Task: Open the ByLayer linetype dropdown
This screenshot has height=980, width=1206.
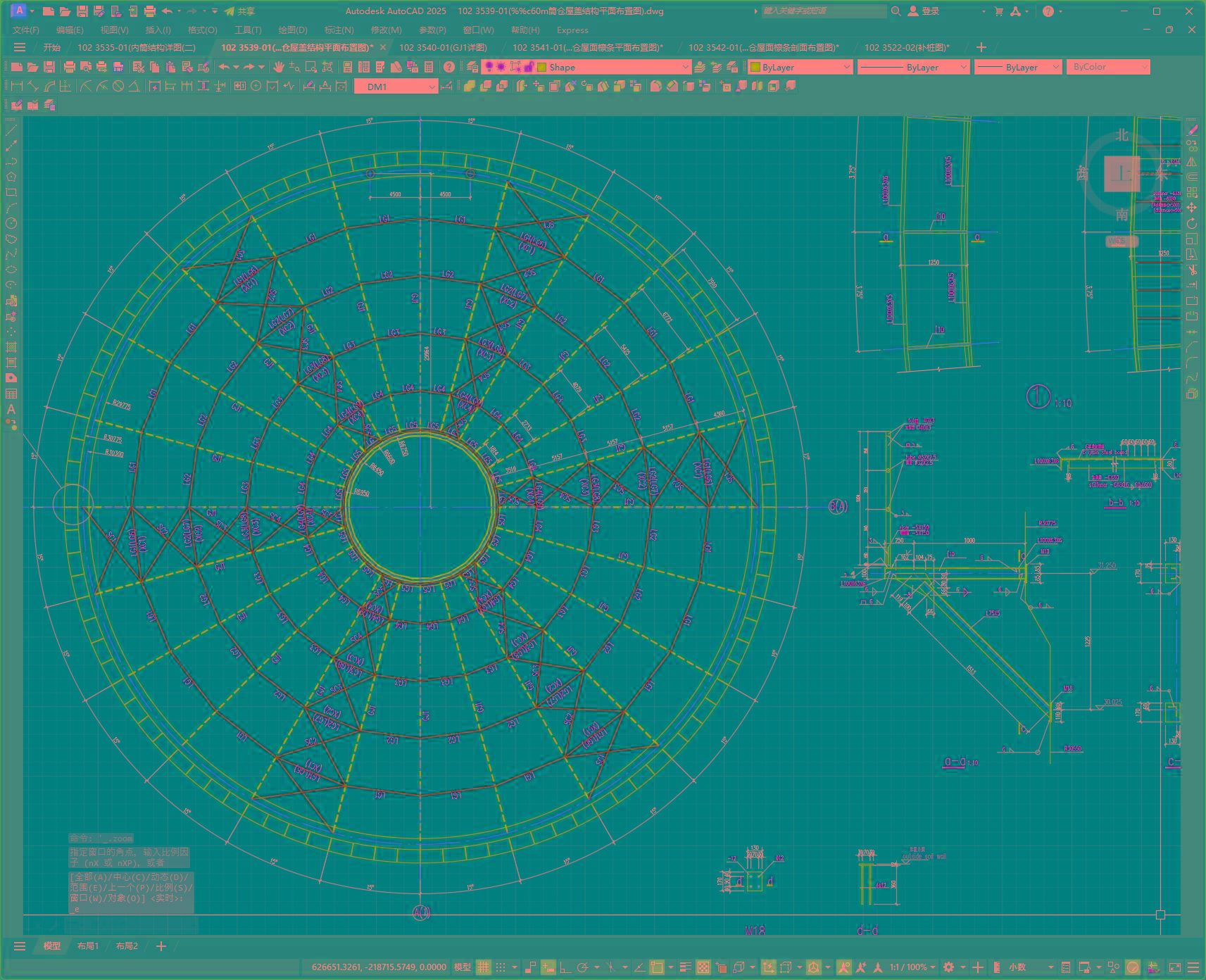Action: click(914, 67)
